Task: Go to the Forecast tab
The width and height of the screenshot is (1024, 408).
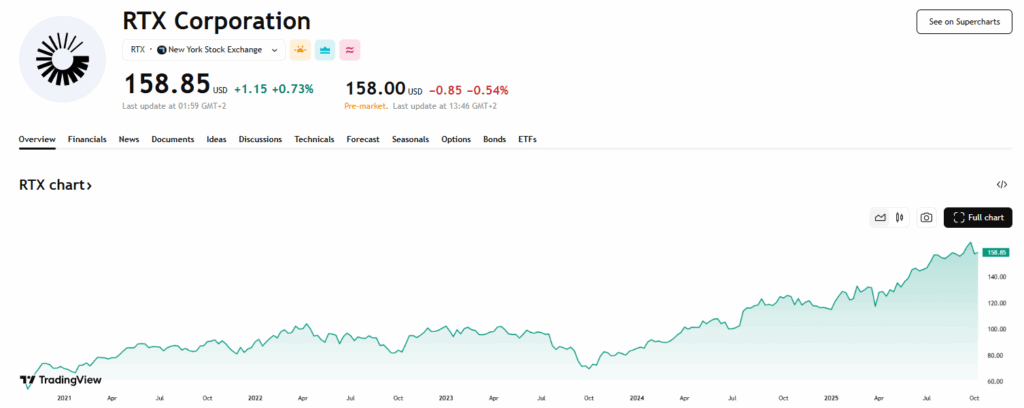Action: (x=363, y=139)
